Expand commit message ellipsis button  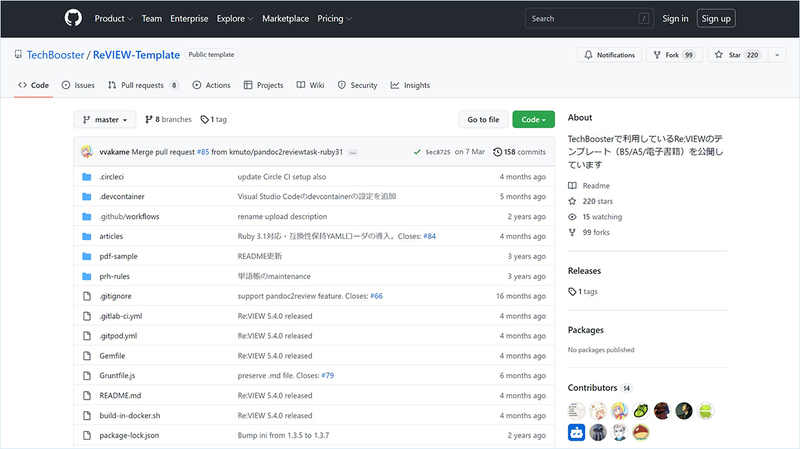pos(353,153)
